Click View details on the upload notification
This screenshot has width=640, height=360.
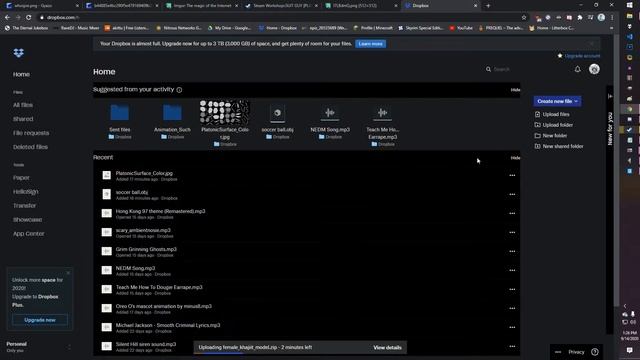(387, 348)
